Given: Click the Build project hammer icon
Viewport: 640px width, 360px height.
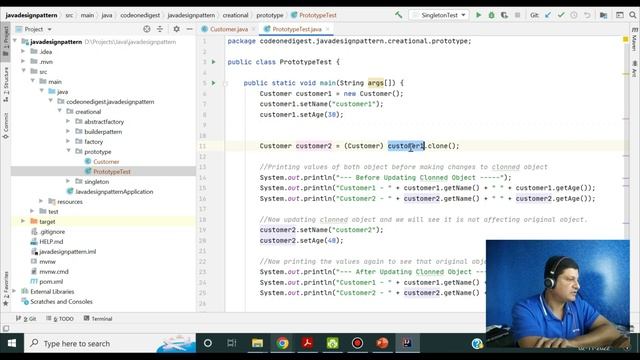Looking at the screenshot, I should 398,15.
